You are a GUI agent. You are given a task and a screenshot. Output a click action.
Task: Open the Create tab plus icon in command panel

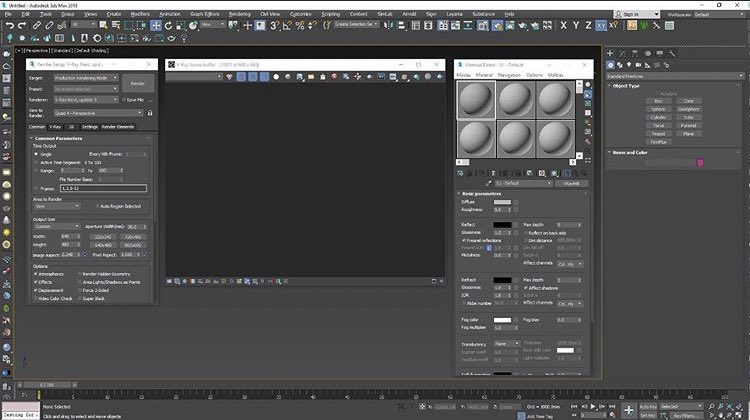(610, 53)
